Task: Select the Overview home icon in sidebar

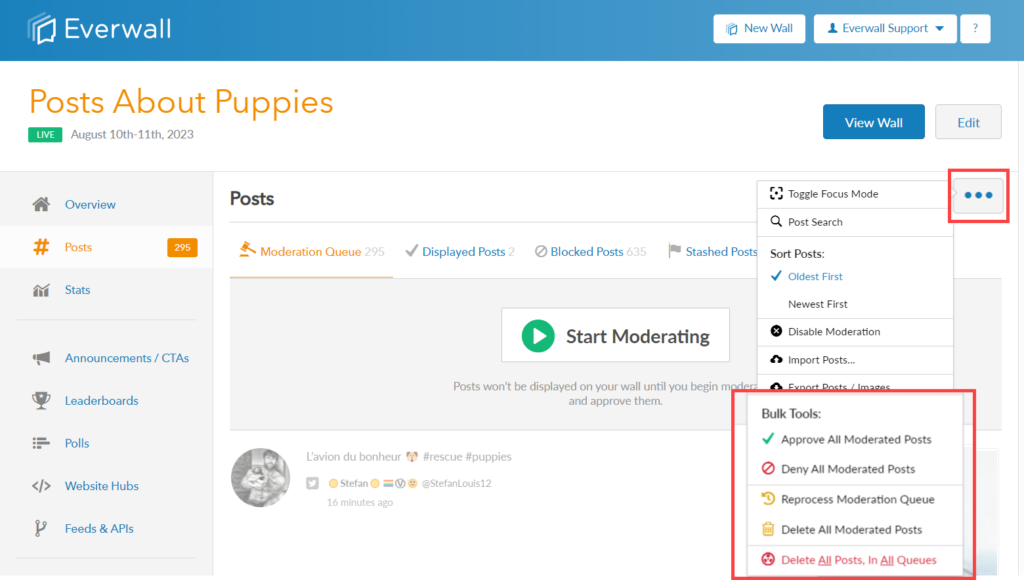Action: pyautogui.click(x=41, y=204)
